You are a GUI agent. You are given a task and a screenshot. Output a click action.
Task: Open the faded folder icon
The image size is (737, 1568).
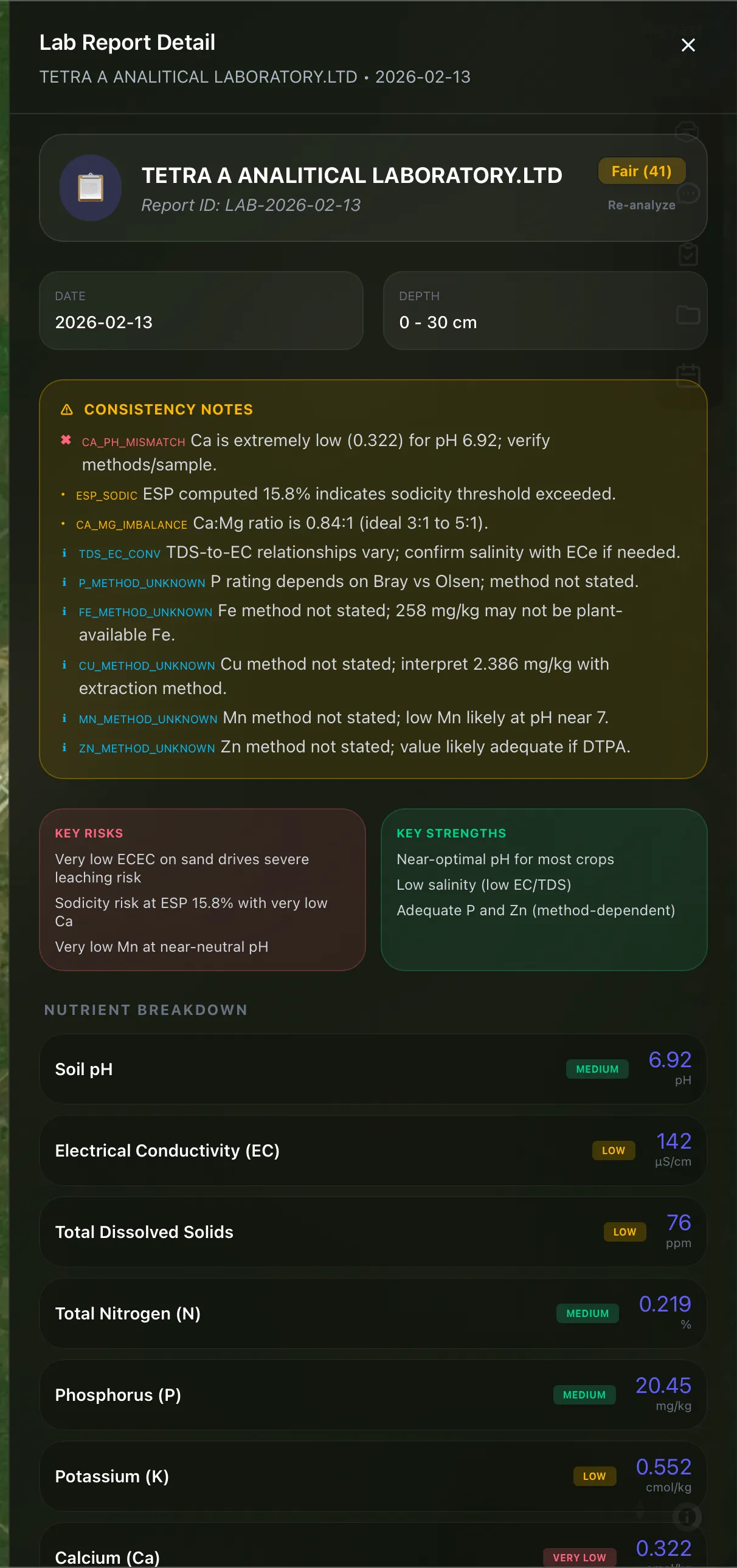(688, 315)
